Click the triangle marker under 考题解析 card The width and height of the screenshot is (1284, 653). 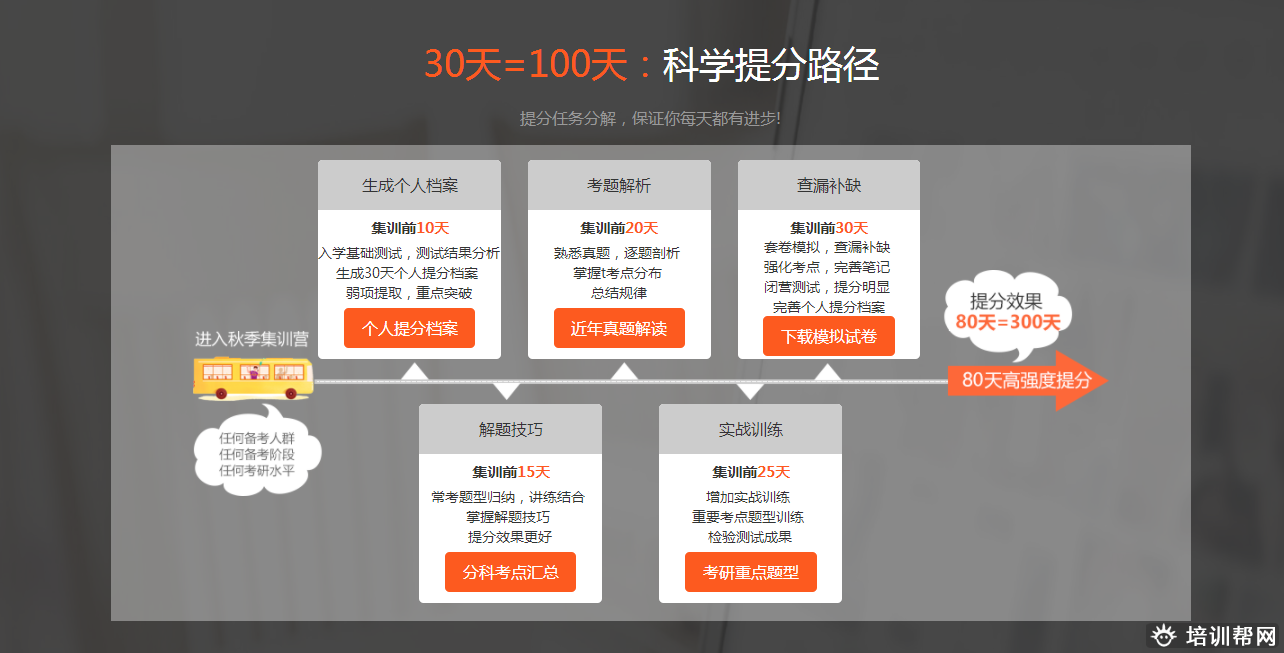(624, 372)
